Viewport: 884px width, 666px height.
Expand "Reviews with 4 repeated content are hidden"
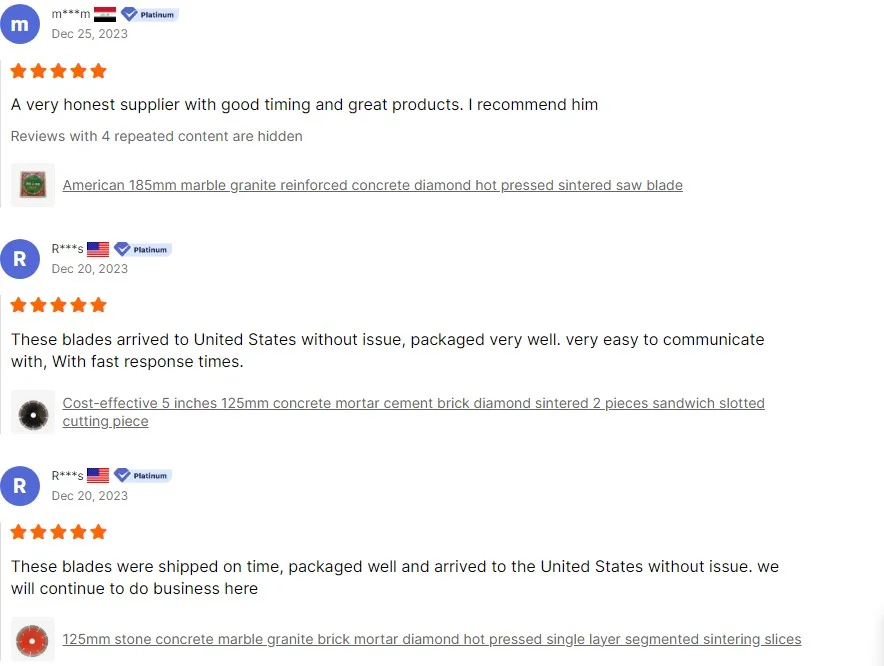(156, 136)
